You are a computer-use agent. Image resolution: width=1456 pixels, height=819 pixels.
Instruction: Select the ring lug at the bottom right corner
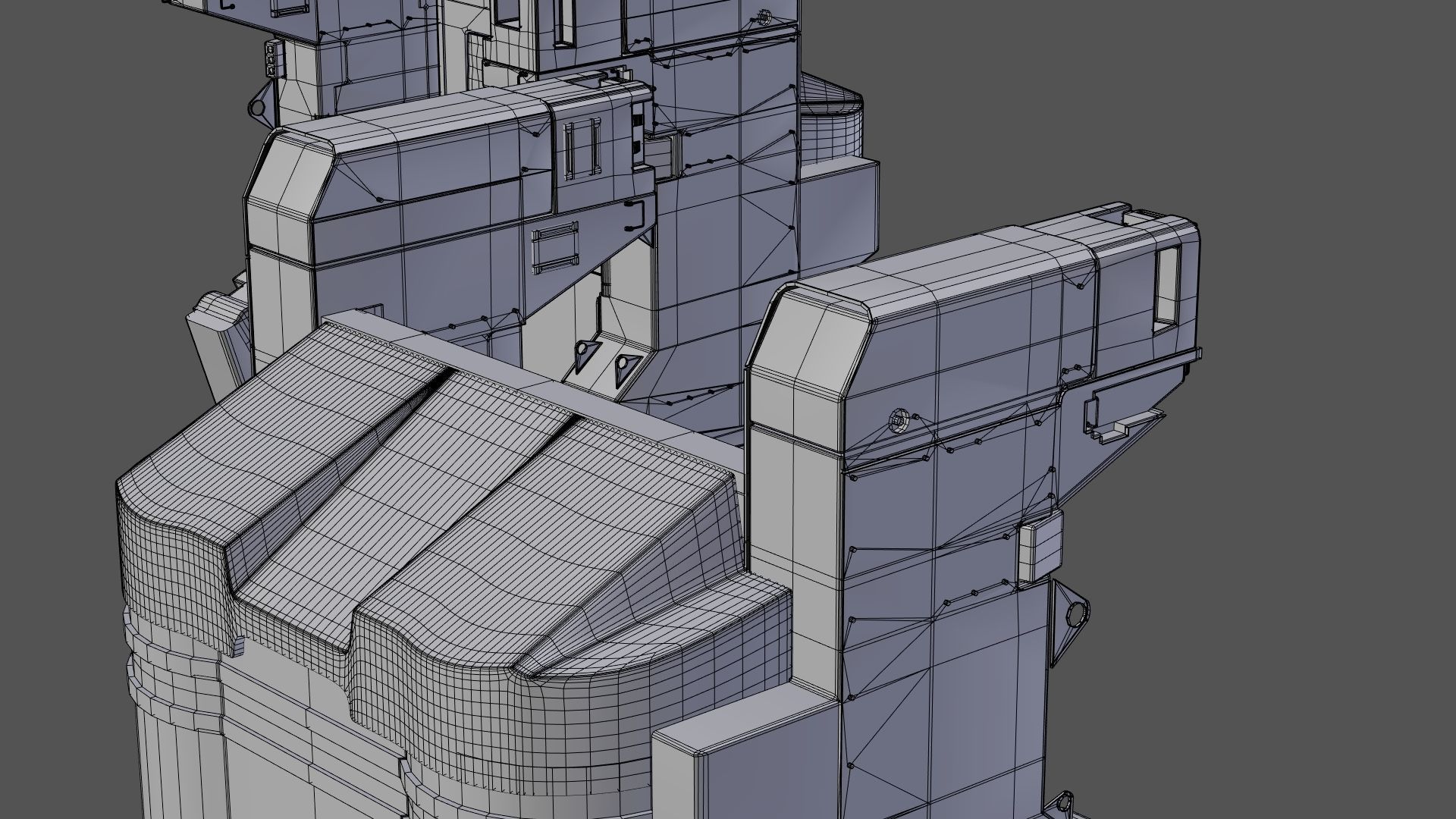click(x=1066, y=801)
